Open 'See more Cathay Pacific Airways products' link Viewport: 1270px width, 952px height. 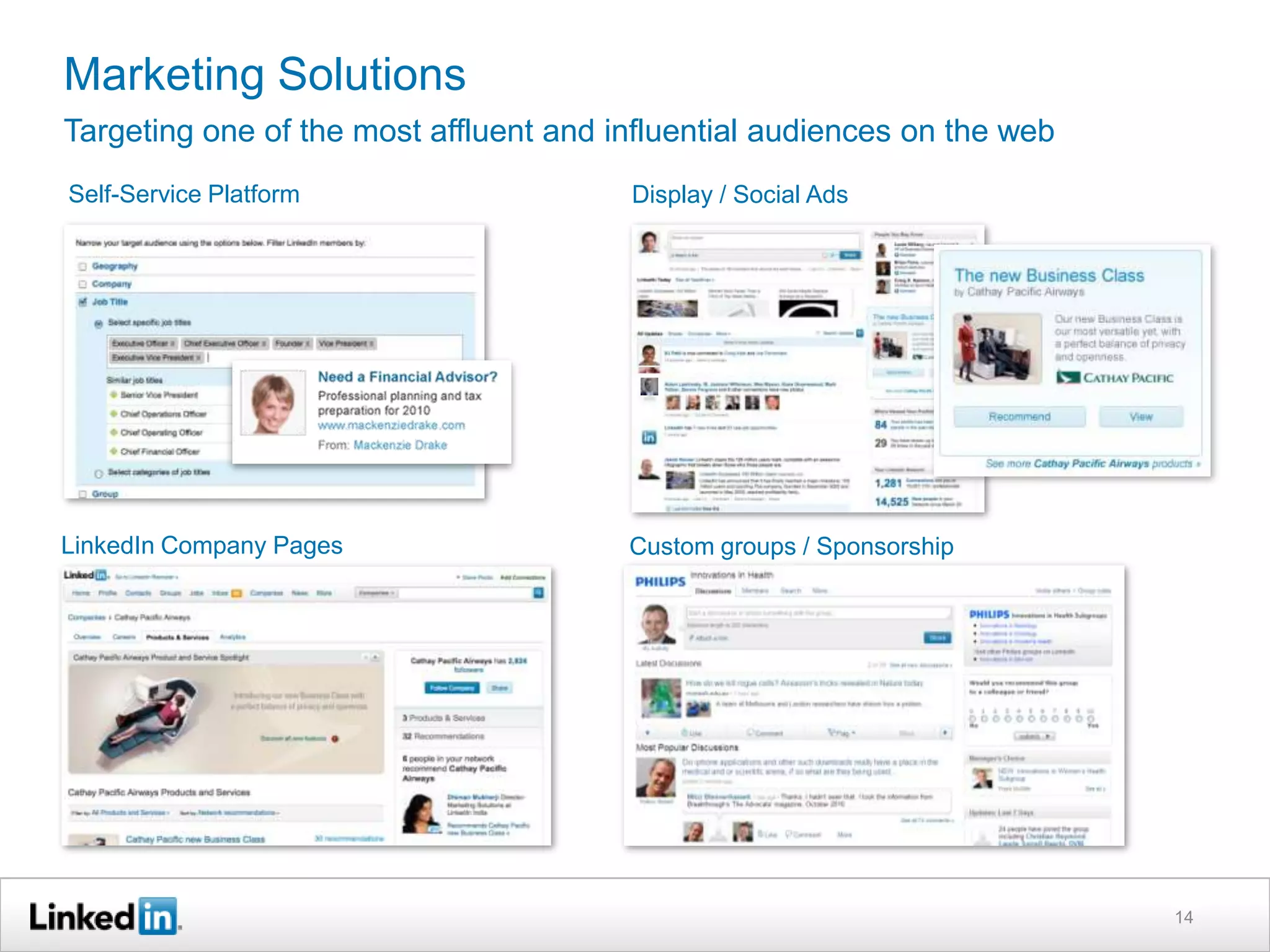(x=1093, y=463)
